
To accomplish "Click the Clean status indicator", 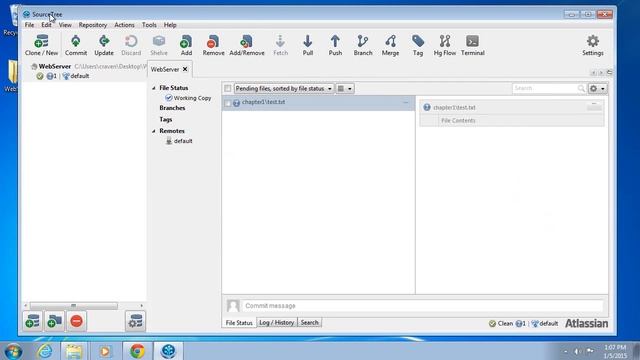I will 501,323.
